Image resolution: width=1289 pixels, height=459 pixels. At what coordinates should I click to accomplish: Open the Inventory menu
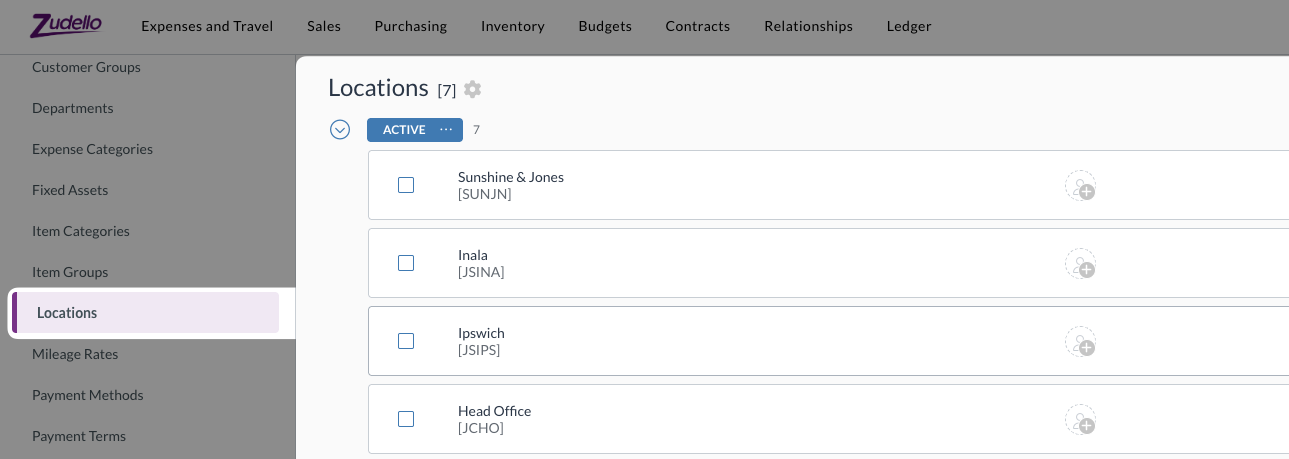click(x=512, y=26)
